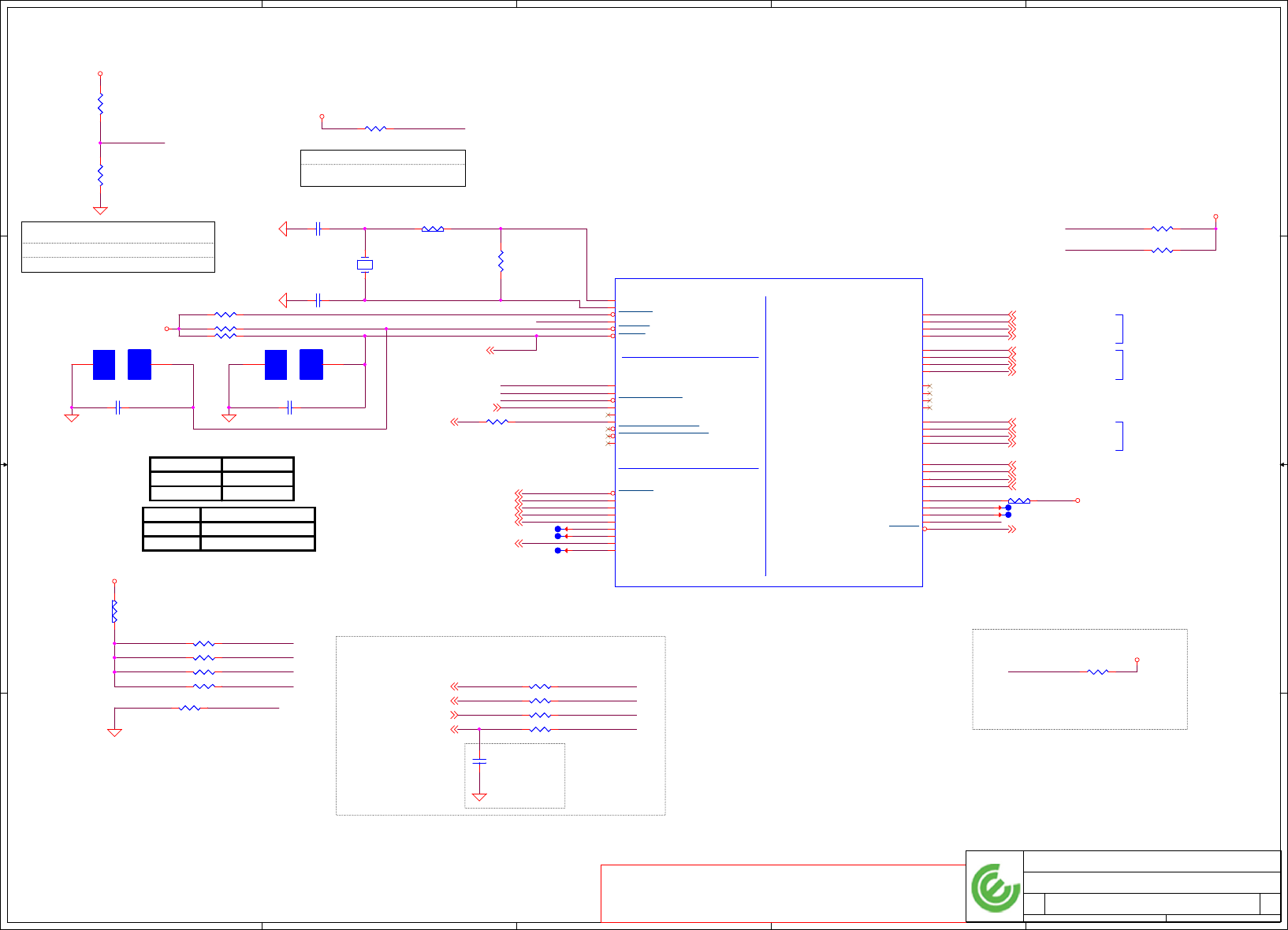The image size is (1288, 930).
Task: Select capacitor inside small dashed box
Action: point(479,762)
